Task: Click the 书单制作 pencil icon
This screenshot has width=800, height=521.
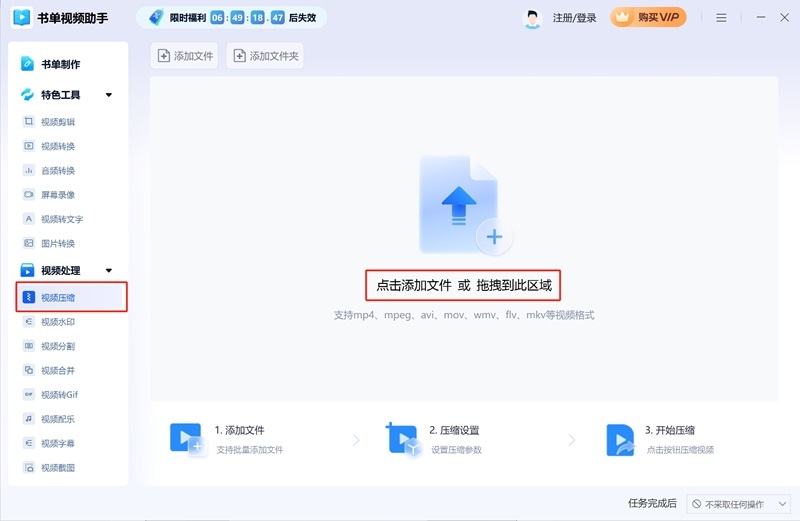Action: click(27, 64)
